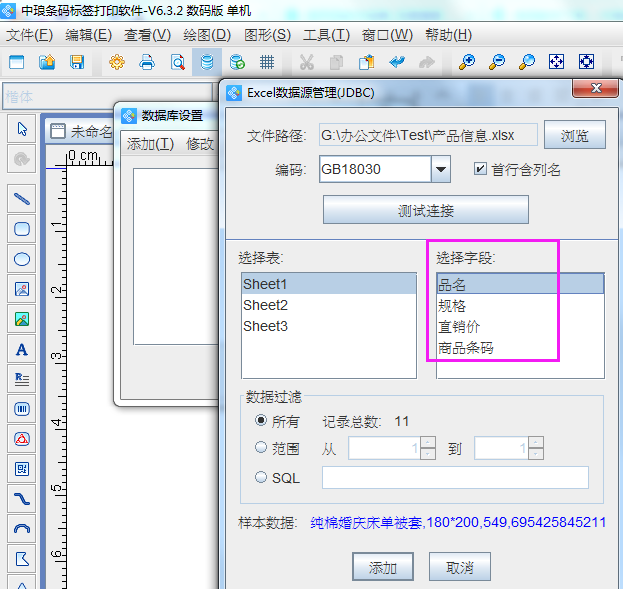Open the 工具(T) menu
The height and width of the screenshot is (589, 623).
tap(326, 35)
